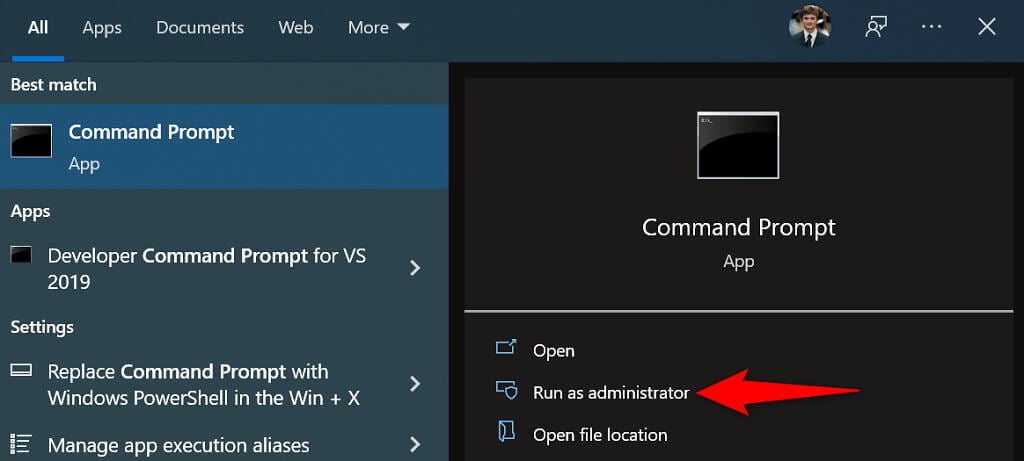Click the Open file location folder icon

506,433
